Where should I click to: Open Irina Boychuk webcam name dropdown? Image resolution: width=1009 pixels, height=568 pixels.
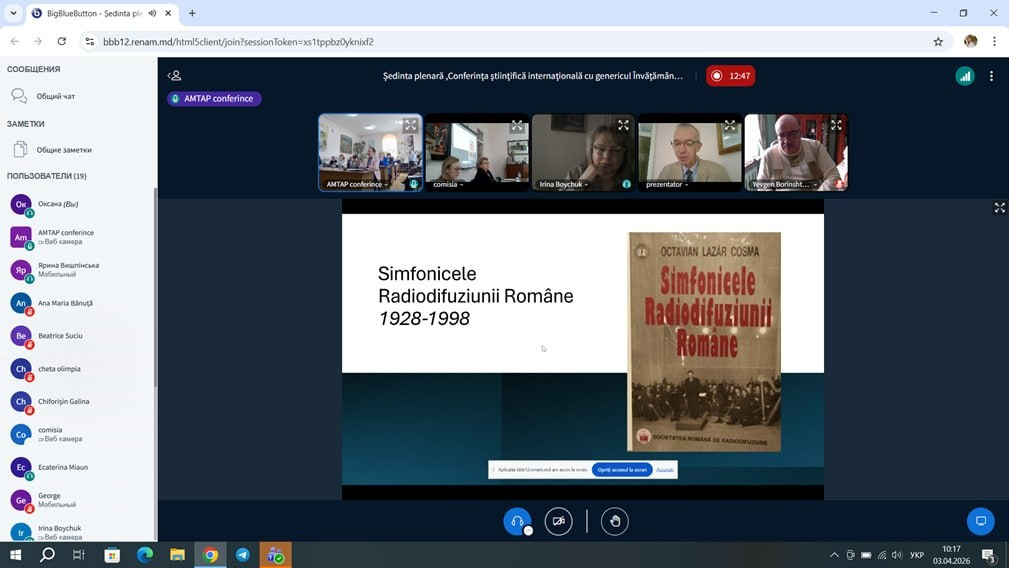point(563,185)
